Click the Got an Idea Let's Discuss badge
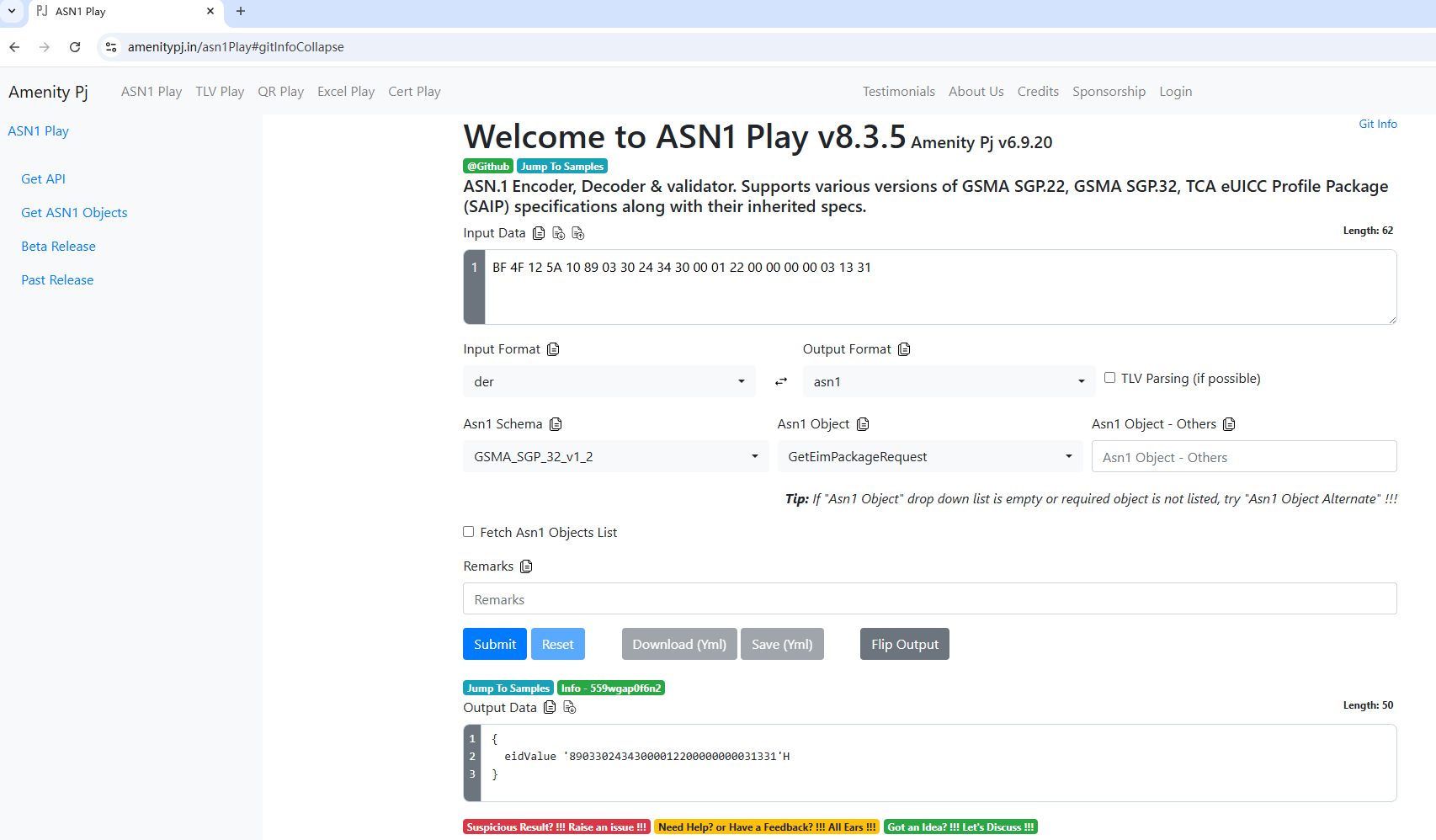This screenshot has height=840, width=1436. click(x=960, y=827)
